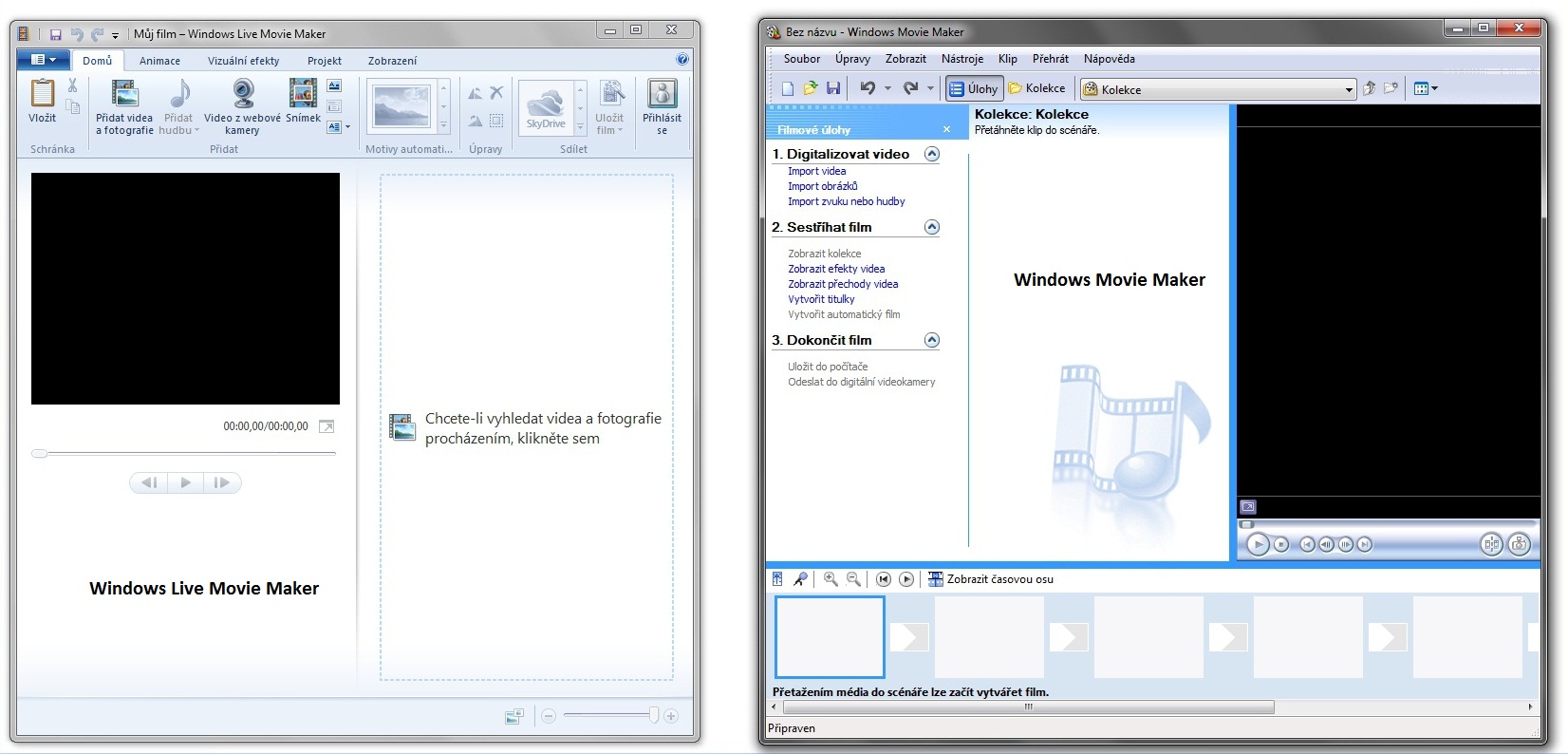
Task: Open the Nápověda menu
Action: (x=1109, y=59)
